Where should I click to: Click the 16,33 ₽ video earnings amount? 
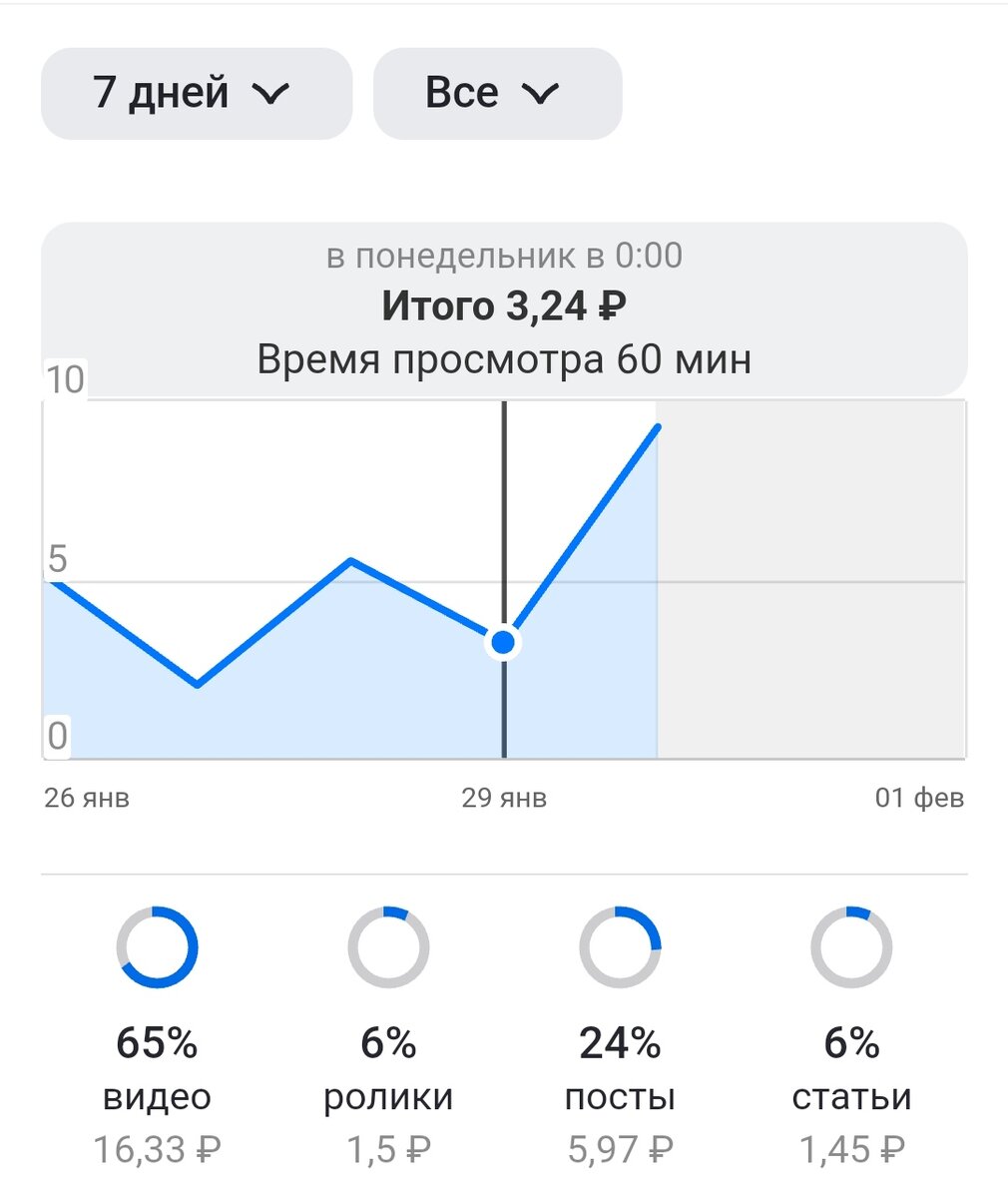158,1150
